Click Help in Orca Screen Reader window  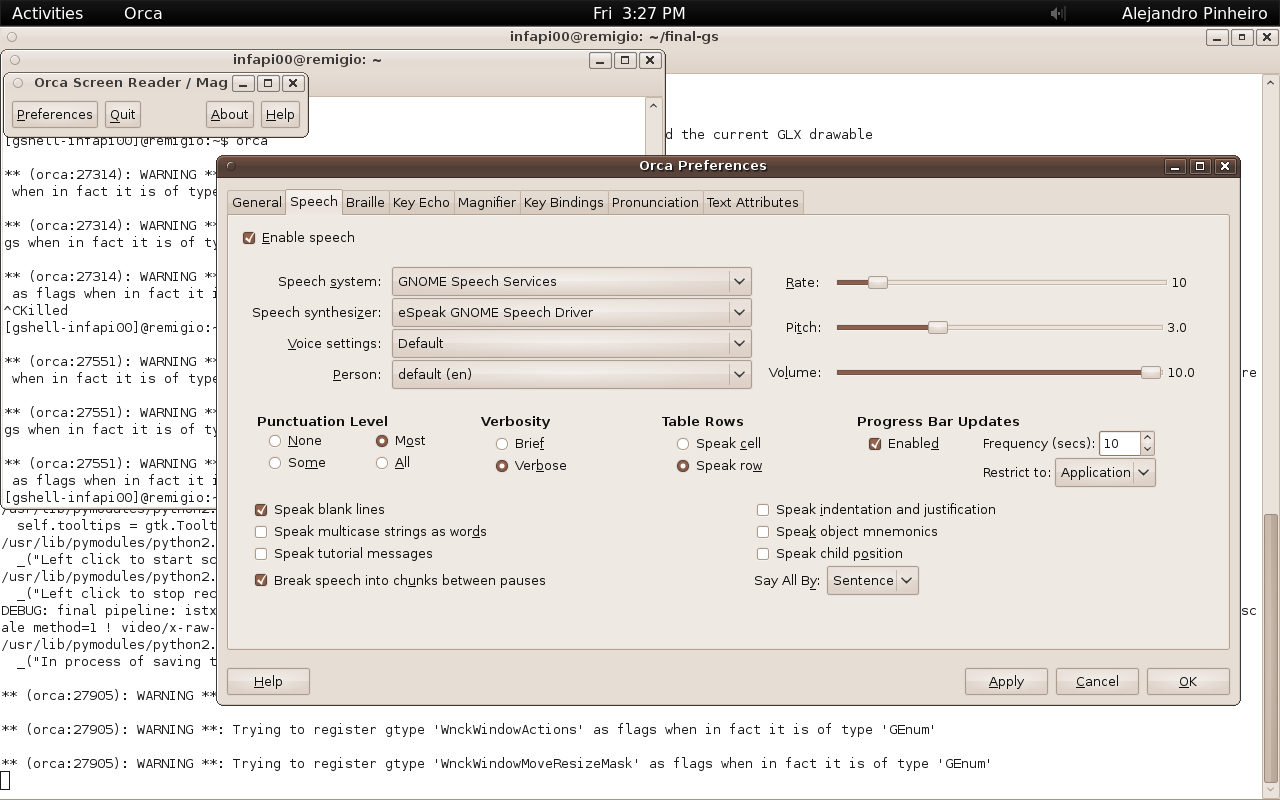280,114
